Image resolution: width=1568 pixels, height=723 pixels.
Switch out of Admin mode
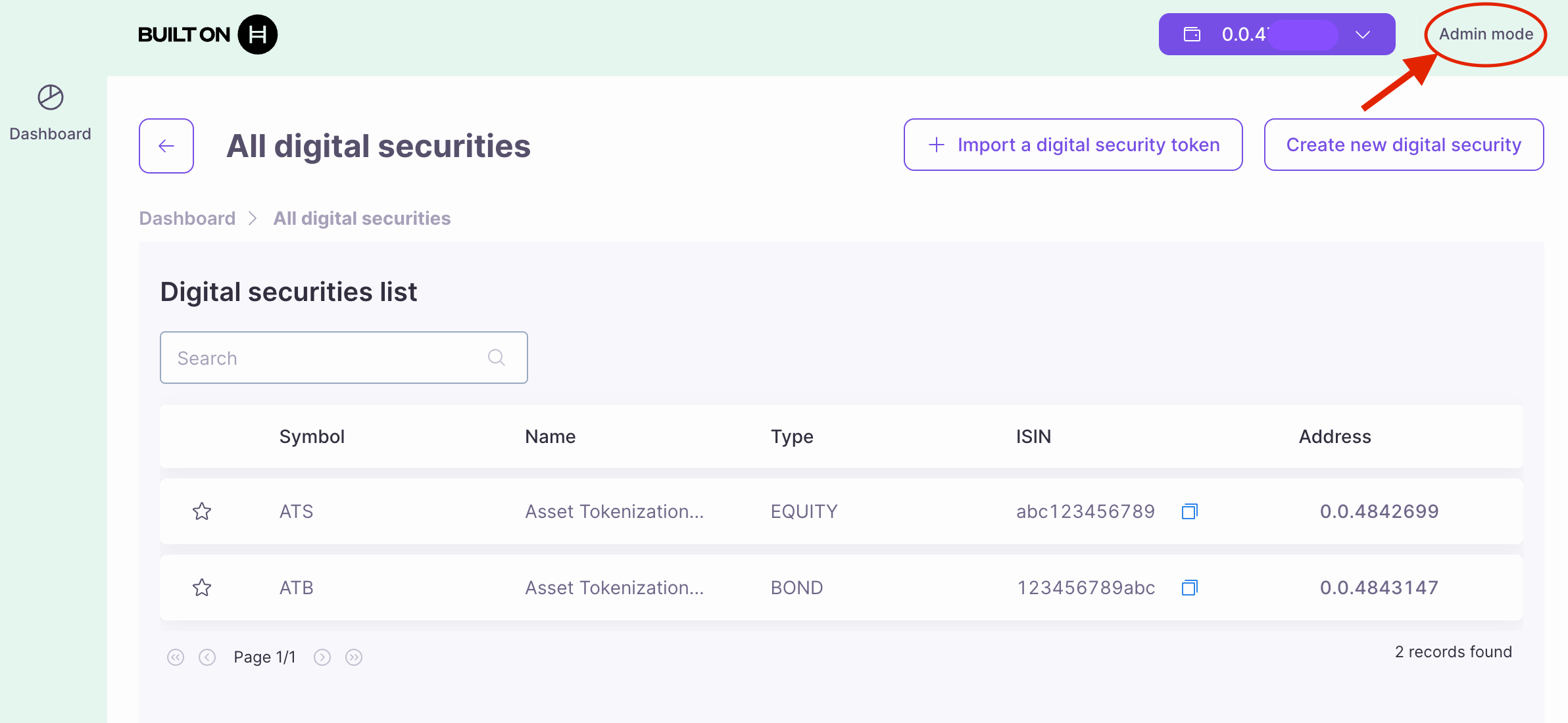(1485, 34)
